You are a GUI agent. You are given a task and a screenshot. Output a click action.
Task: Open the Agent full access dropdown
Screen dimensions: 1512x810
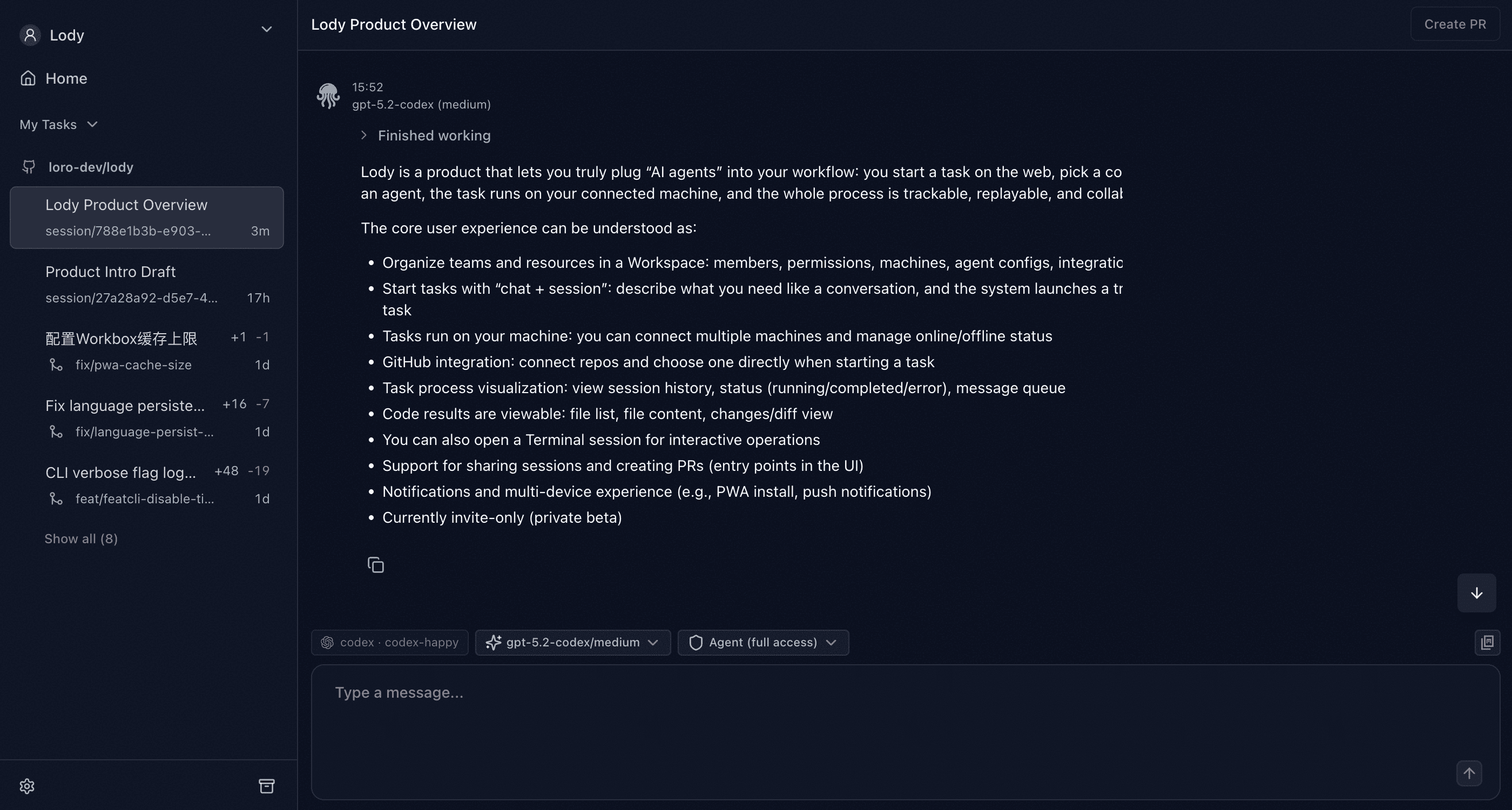click(762, 642)
